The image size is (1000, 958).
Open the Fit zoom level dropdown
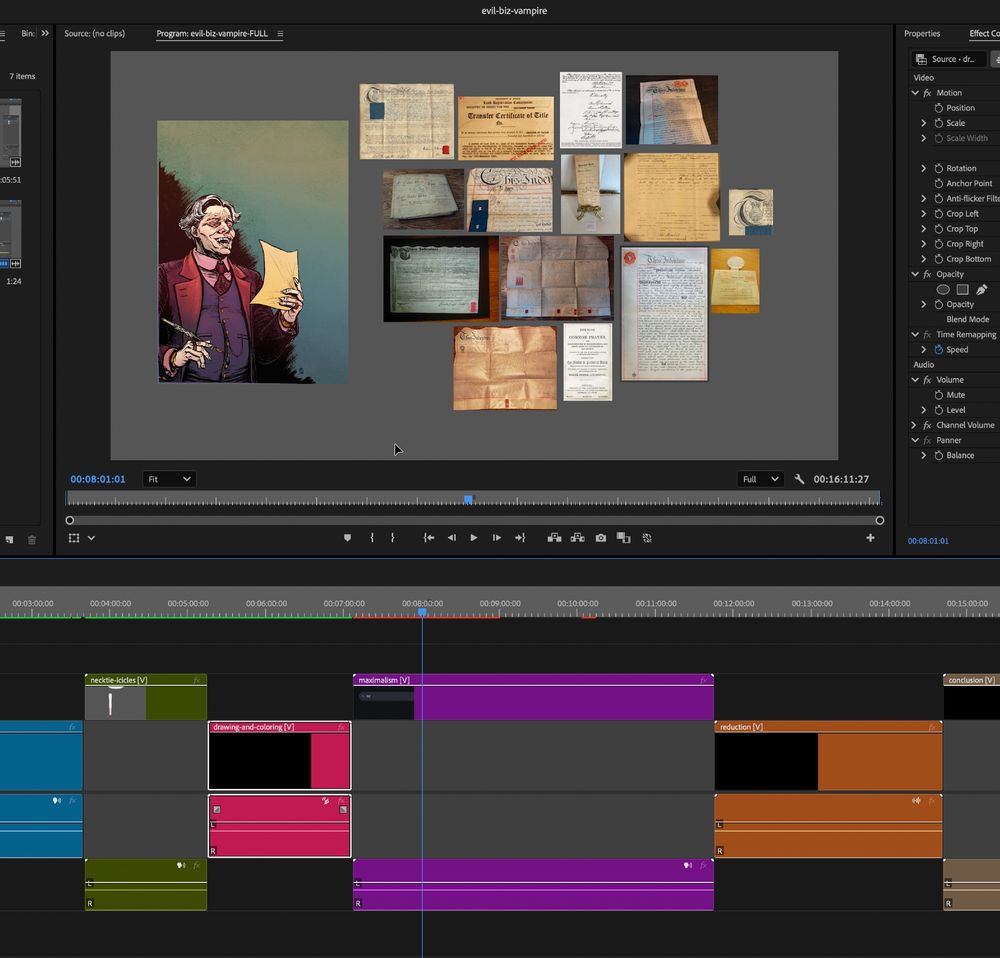[169, 479]
